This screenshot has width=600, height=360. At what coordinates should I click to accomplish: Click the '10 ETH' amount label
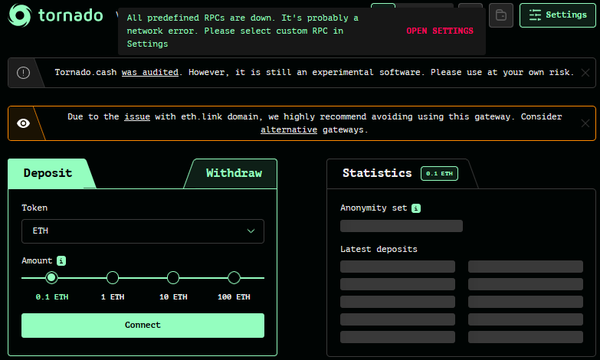tap(173, 297)
